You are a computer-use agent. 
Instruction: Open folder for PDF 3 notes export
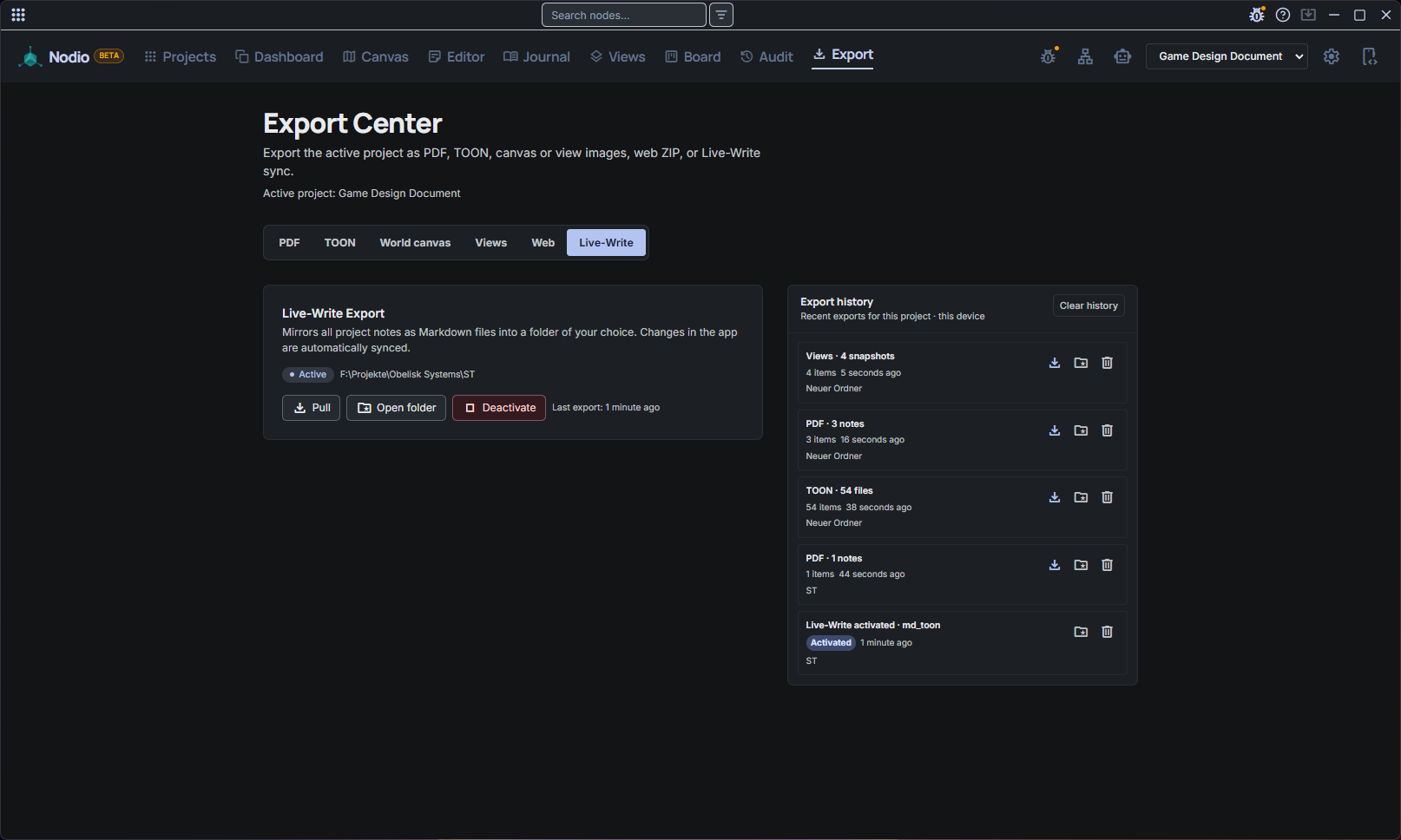pos(1081,430)
